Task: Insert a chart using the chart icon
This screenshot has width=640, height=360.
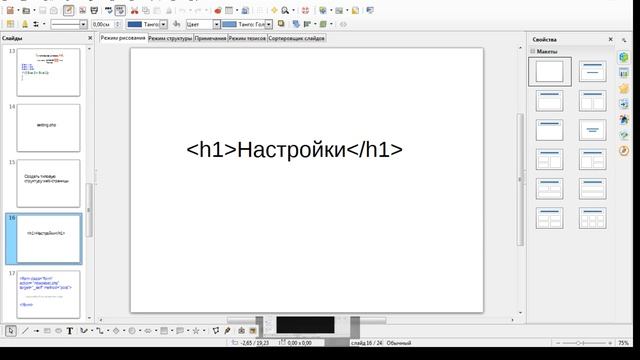Action: [218, 10]
